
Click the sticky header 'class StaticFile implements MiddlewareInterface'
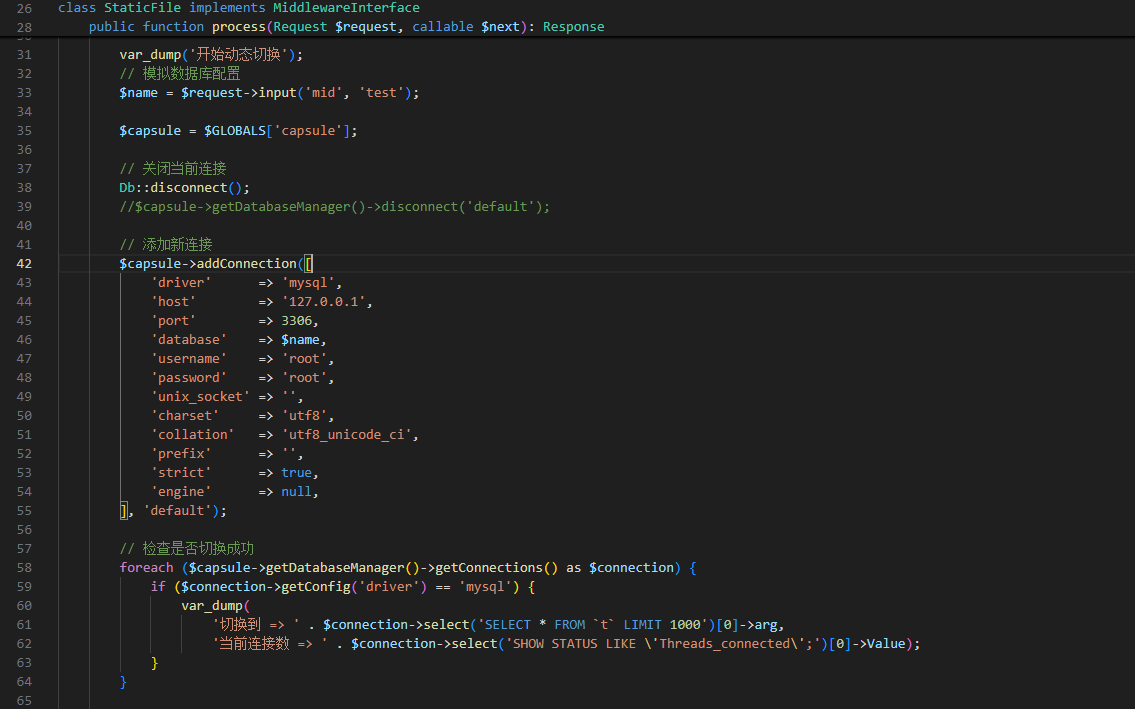pos(239,8)
